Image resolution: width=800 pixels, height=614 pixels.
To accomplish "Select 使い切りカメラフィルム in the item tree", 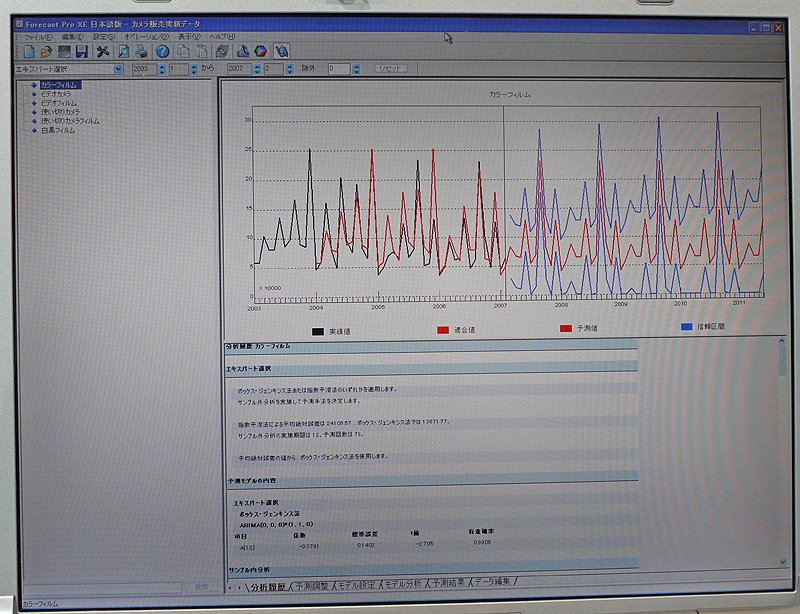I will [70, 121].
